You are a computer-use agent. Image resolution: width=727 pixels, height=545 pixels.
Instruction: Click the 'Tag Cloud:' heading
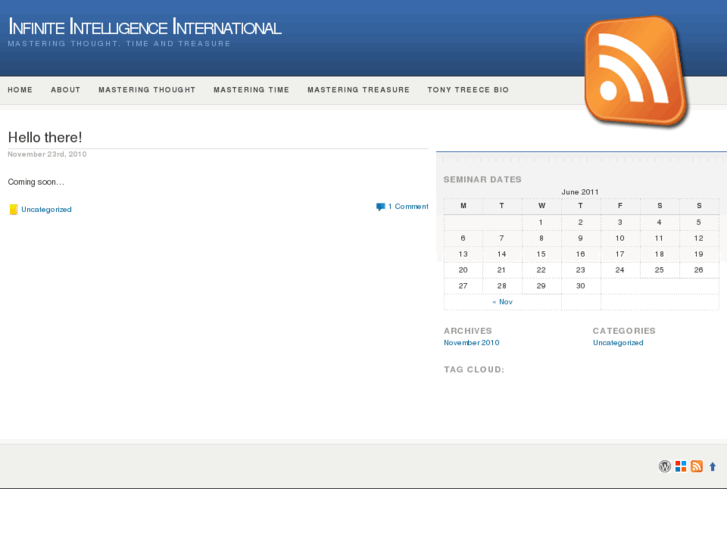pyautogui.click(x=474, y=370)
